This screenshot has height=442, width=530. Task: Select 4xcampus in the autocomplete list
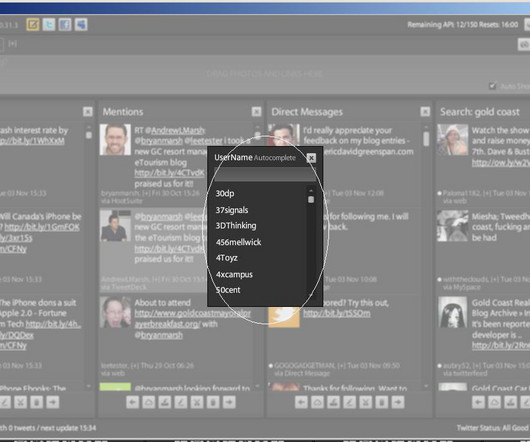click(234, 274)
